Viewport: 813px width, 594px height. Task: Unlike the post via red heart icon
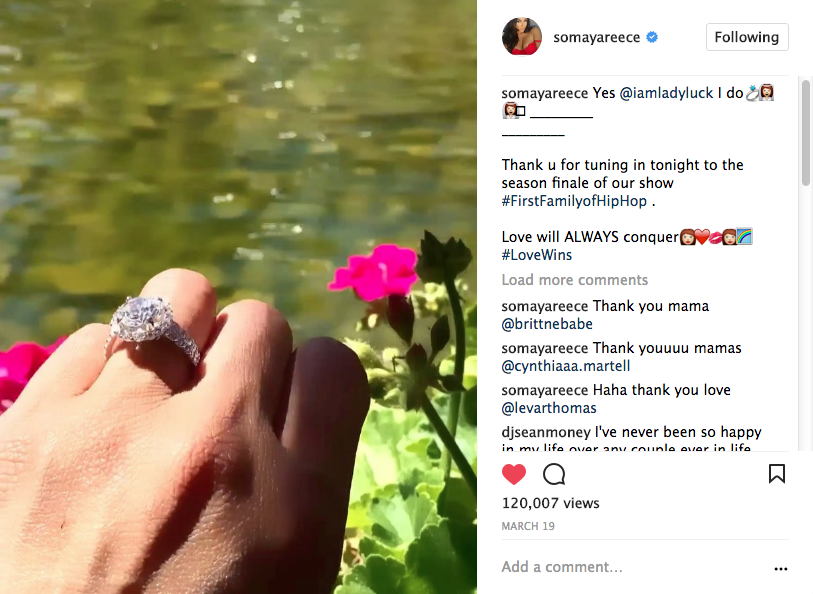coord(514,474)
